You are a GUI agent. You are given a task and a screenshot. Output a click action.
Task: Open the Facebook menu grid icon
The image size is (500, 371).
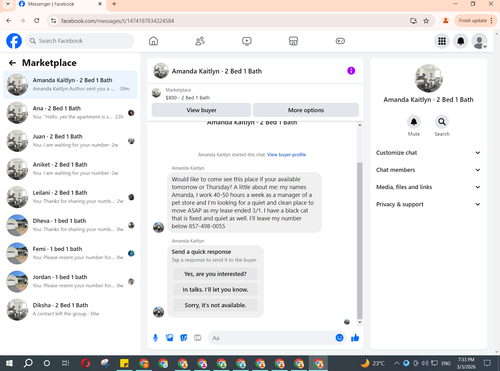[x=442, y=41]
